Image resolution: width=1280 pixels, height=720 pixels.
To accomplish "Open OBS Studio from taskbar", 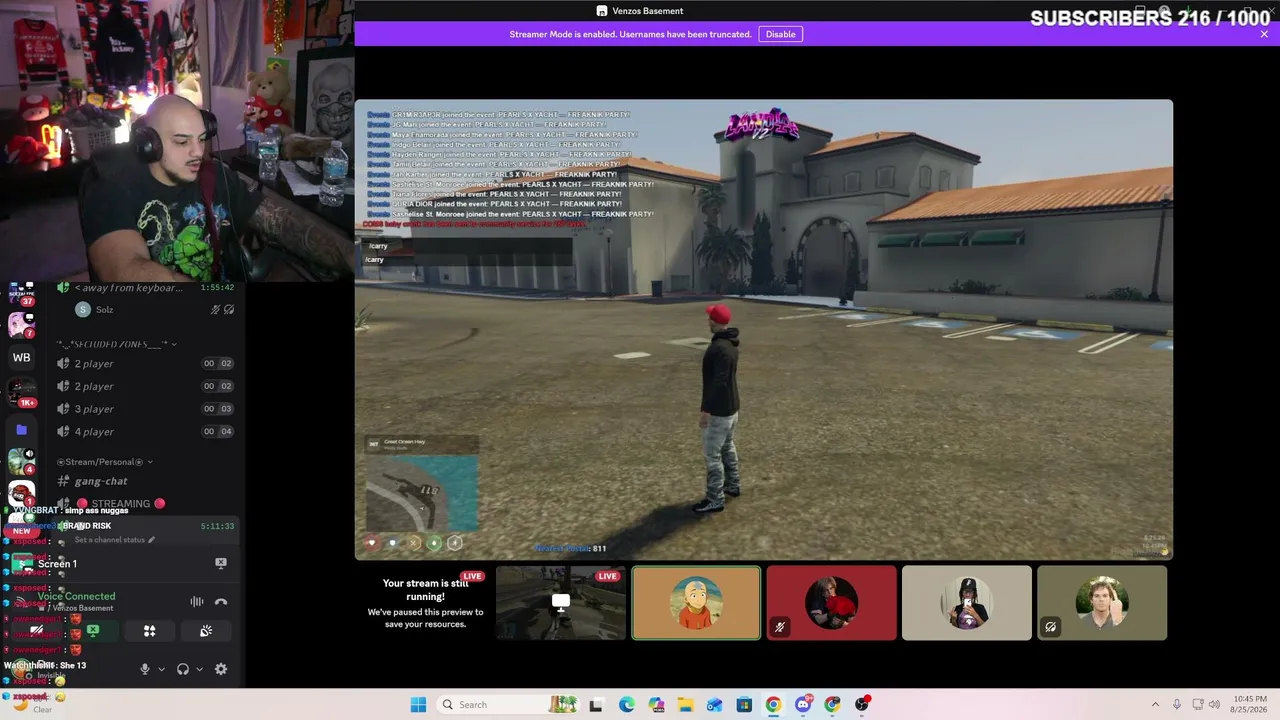I will (862, 705).
